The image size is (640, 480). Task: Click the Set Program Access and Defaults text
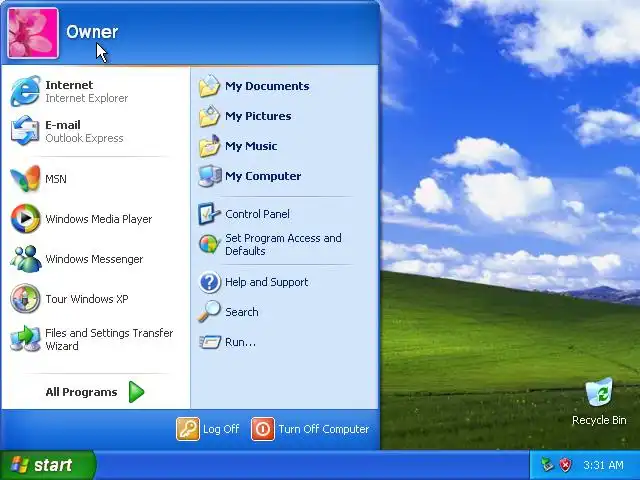click(x=283, y=244)
